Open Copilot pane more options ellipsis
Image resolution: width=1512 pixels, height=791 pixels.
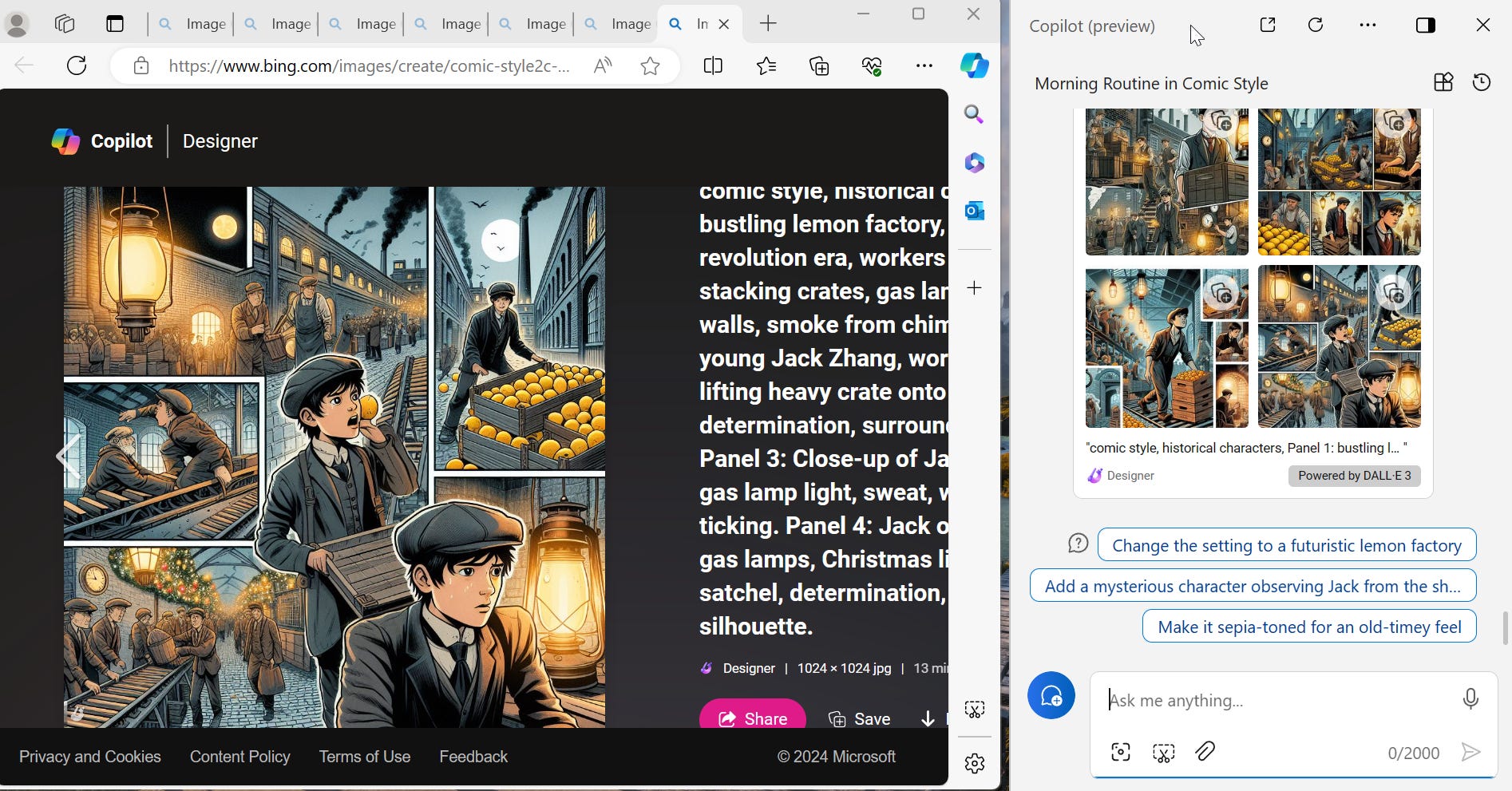1368,25
